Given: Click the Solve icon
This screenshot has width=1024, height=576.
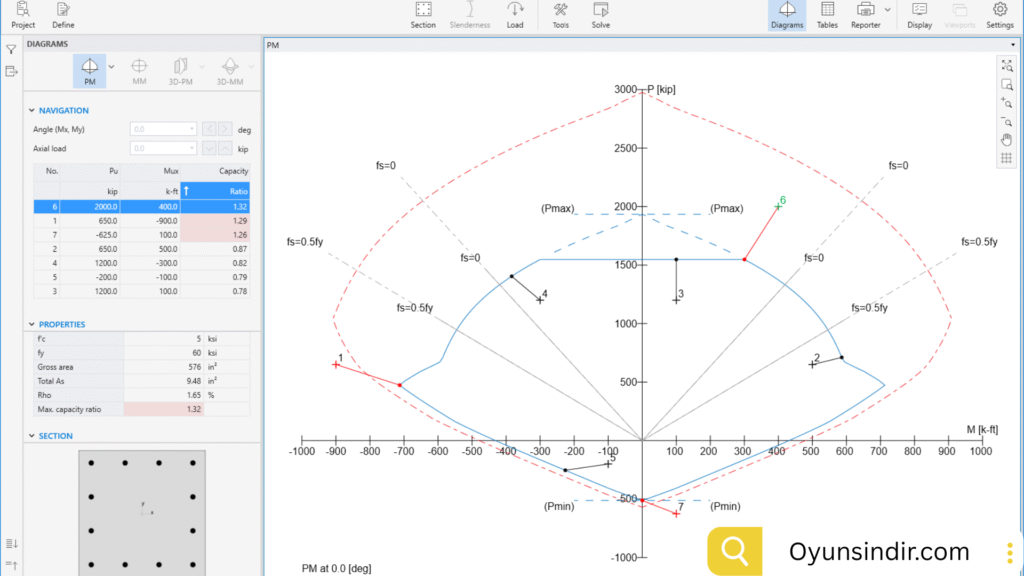Looking at the screenshot, I should click(600, 15).
